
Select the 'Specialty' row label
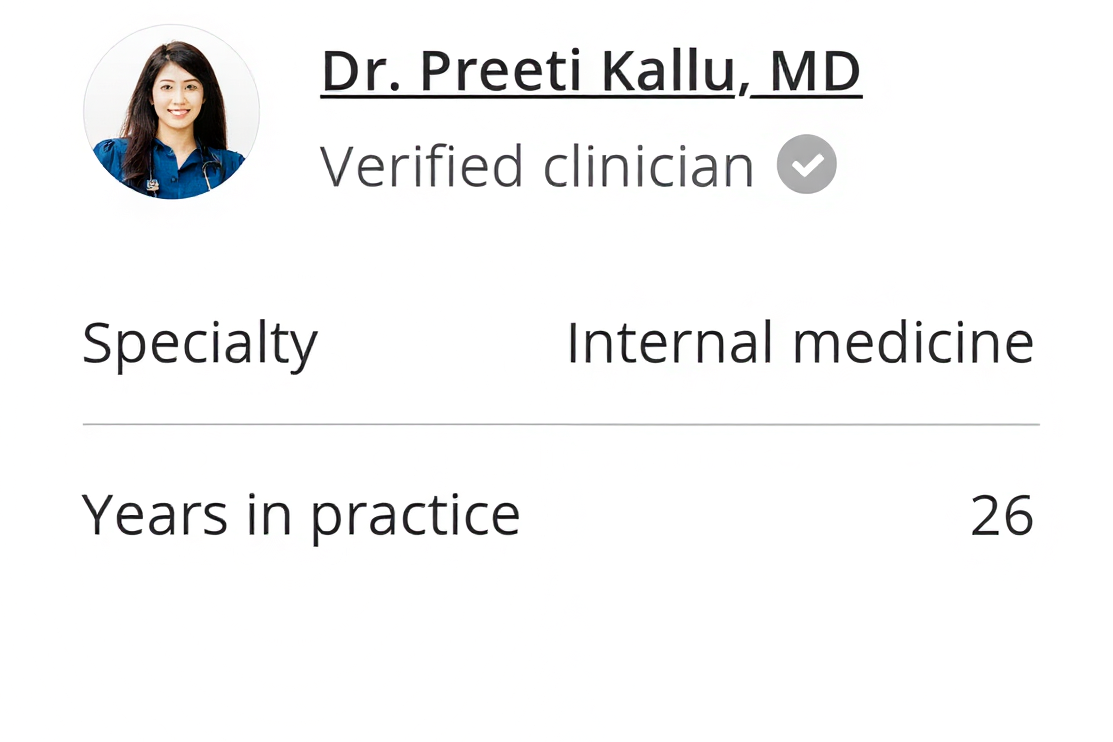[x=199, y=344]
